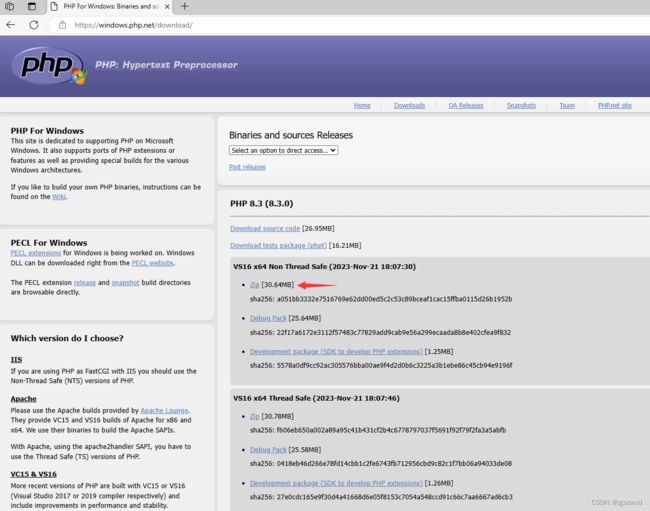Open the workspaces icon in tab bar

[x=10, y=6]
